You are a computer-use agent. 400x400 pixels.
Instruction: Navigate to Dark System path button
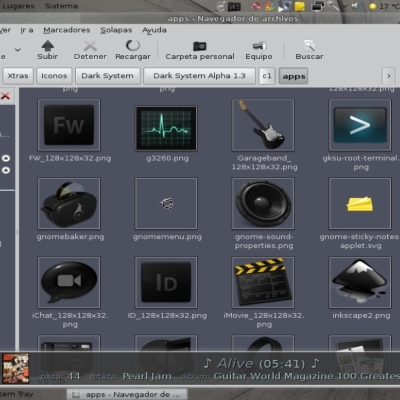[107, 76]
